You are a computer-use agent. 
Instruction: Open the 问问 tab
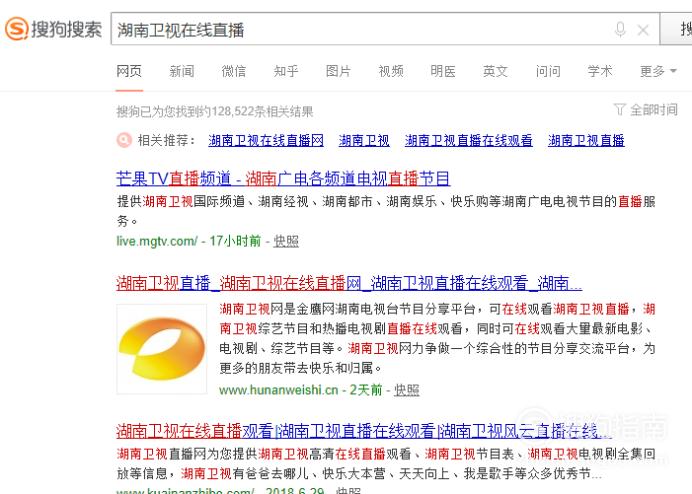[548, 71]
